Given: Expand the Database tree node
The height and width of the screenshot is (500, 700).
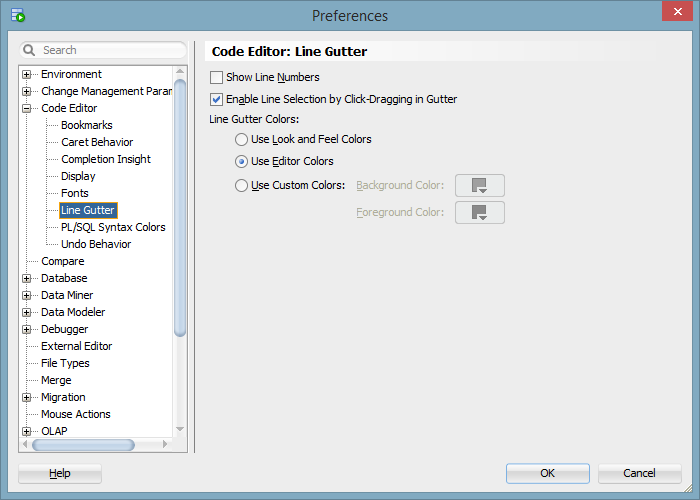Looking at the screenshot, I should pos(27,279).
